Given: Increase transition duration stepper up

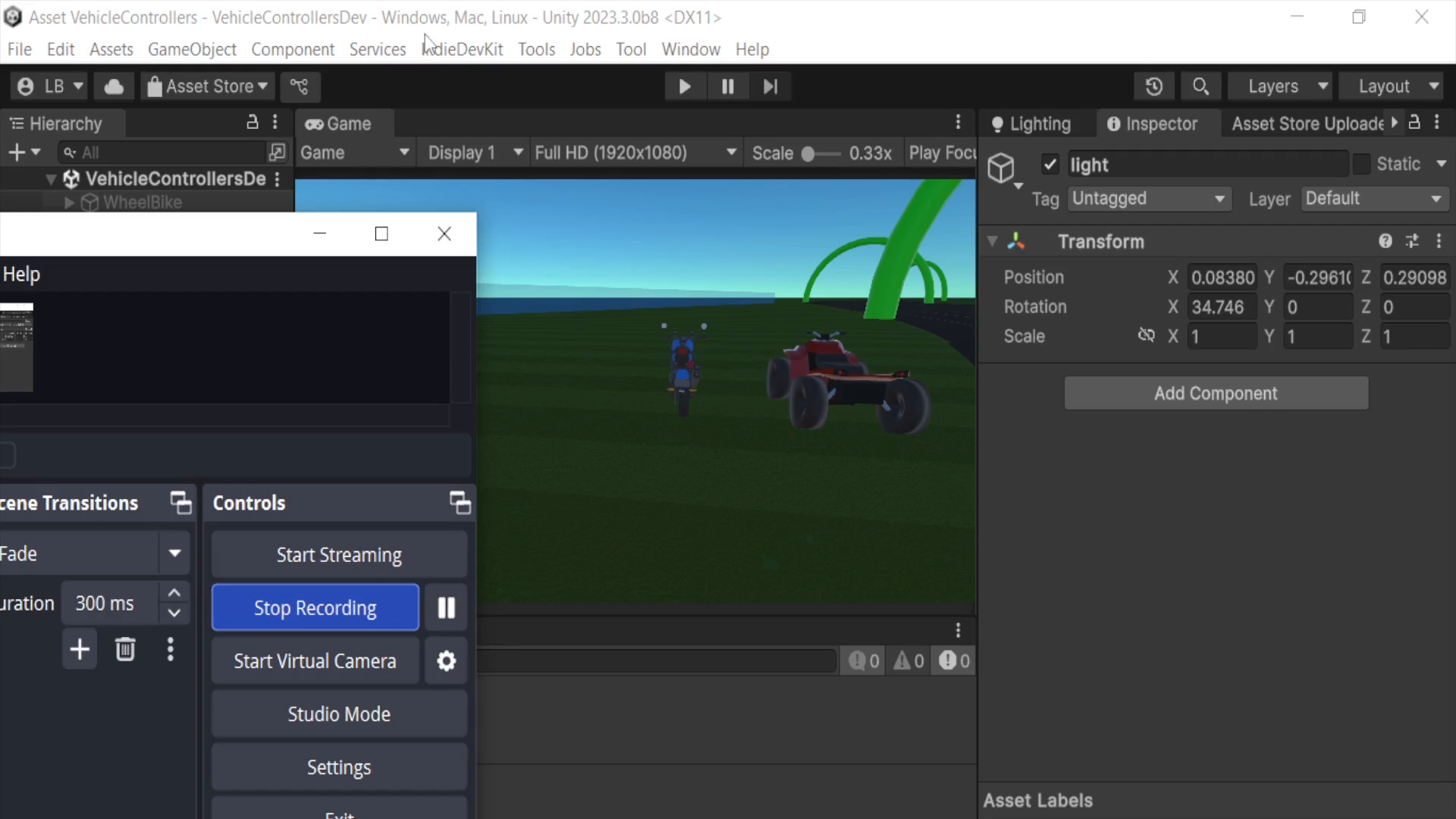Looking at the screenshot, I should [174, 593].
